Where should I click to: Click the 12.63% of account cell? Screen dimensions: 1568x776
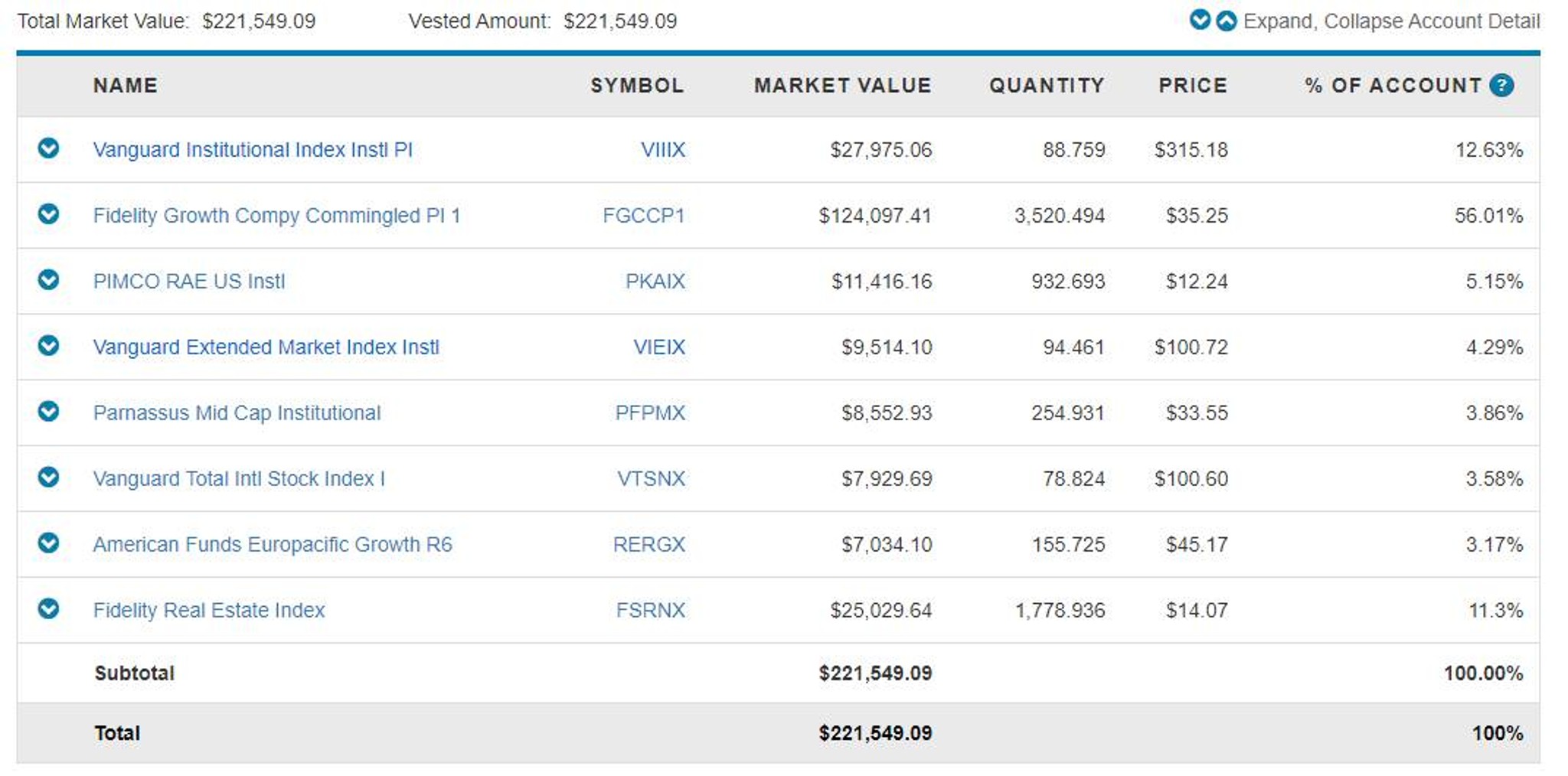coord(1488,149)
